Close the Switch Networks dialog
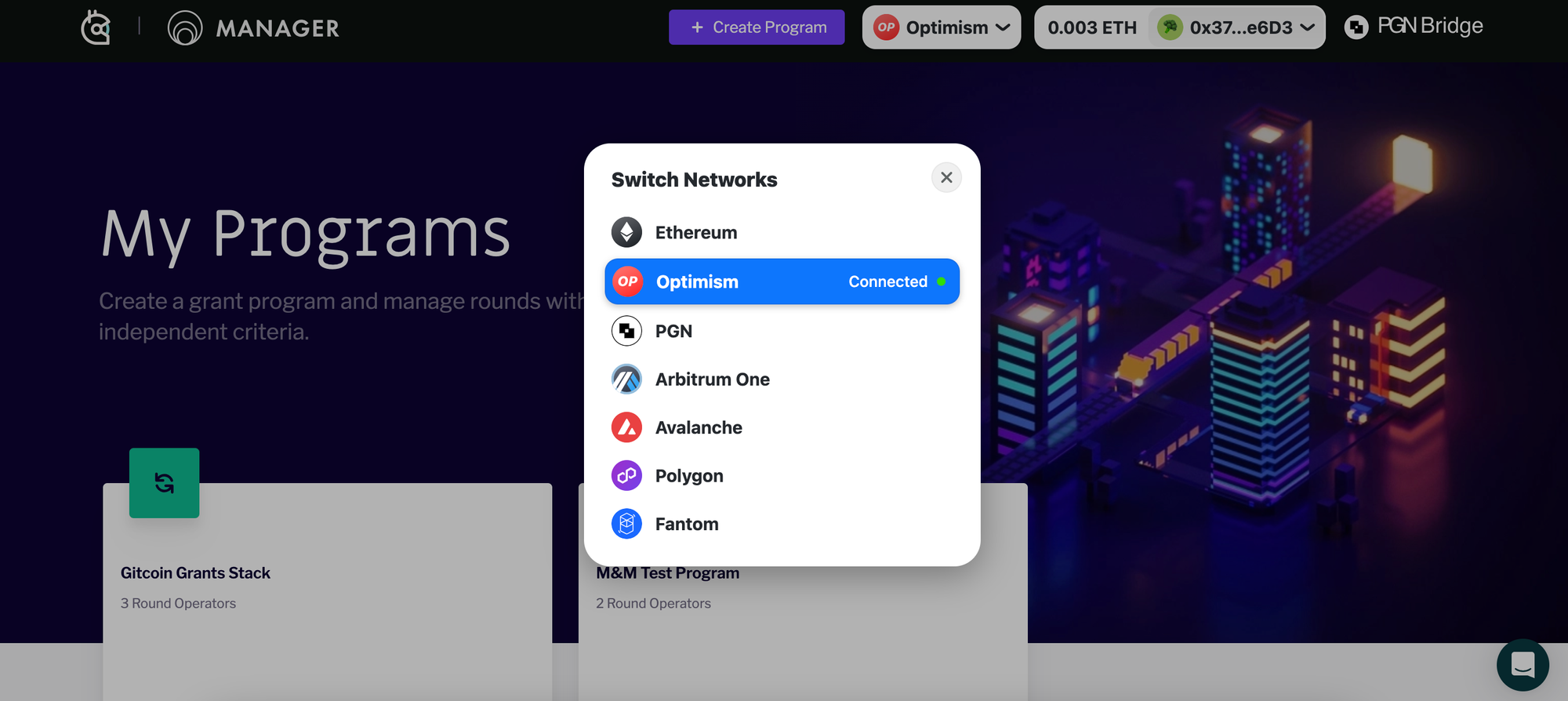 [946, 177]
